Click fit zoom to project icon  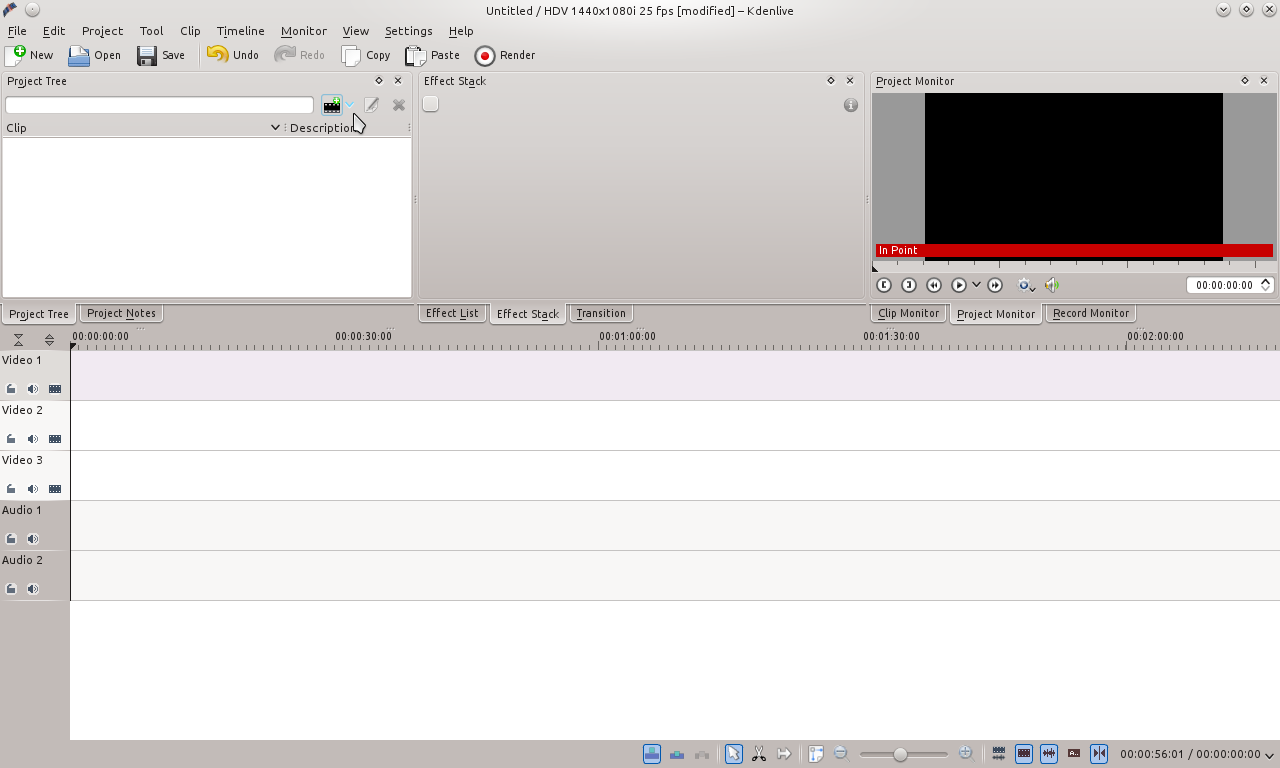pos(816,754)
